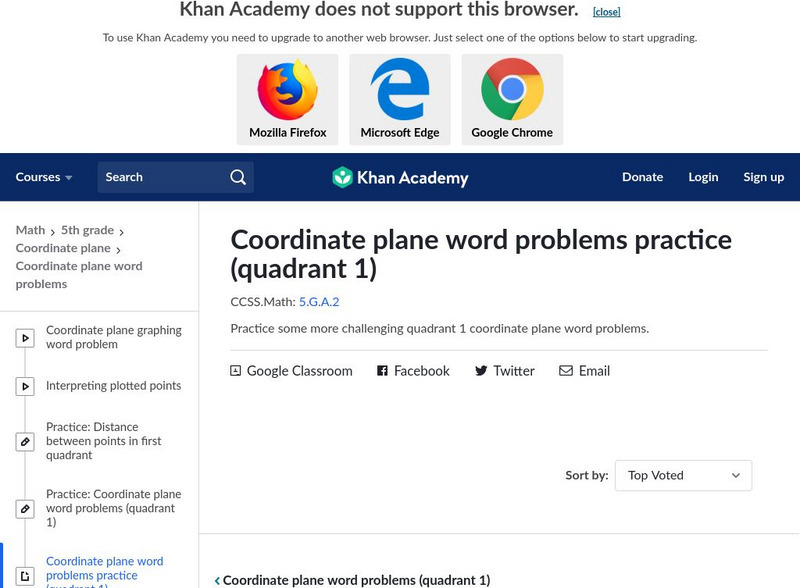Click the Google Chrome browser icon
Image resolution: width=800 pixels, height=588 pixels.
[512, 90]
